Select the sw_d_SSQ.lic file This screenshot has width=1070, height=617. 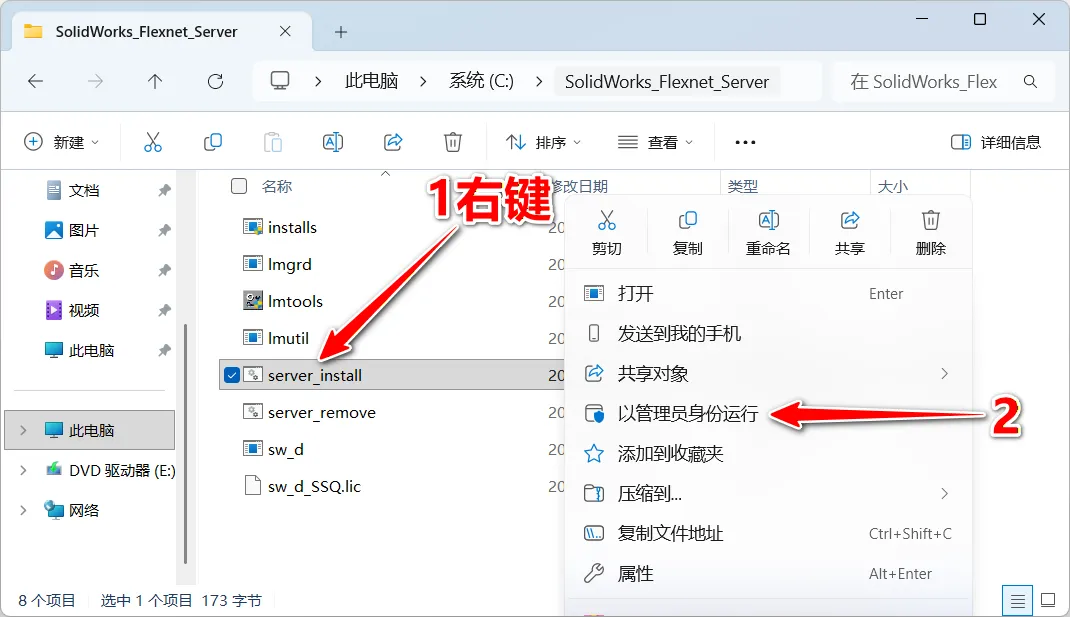pos(314,486)
